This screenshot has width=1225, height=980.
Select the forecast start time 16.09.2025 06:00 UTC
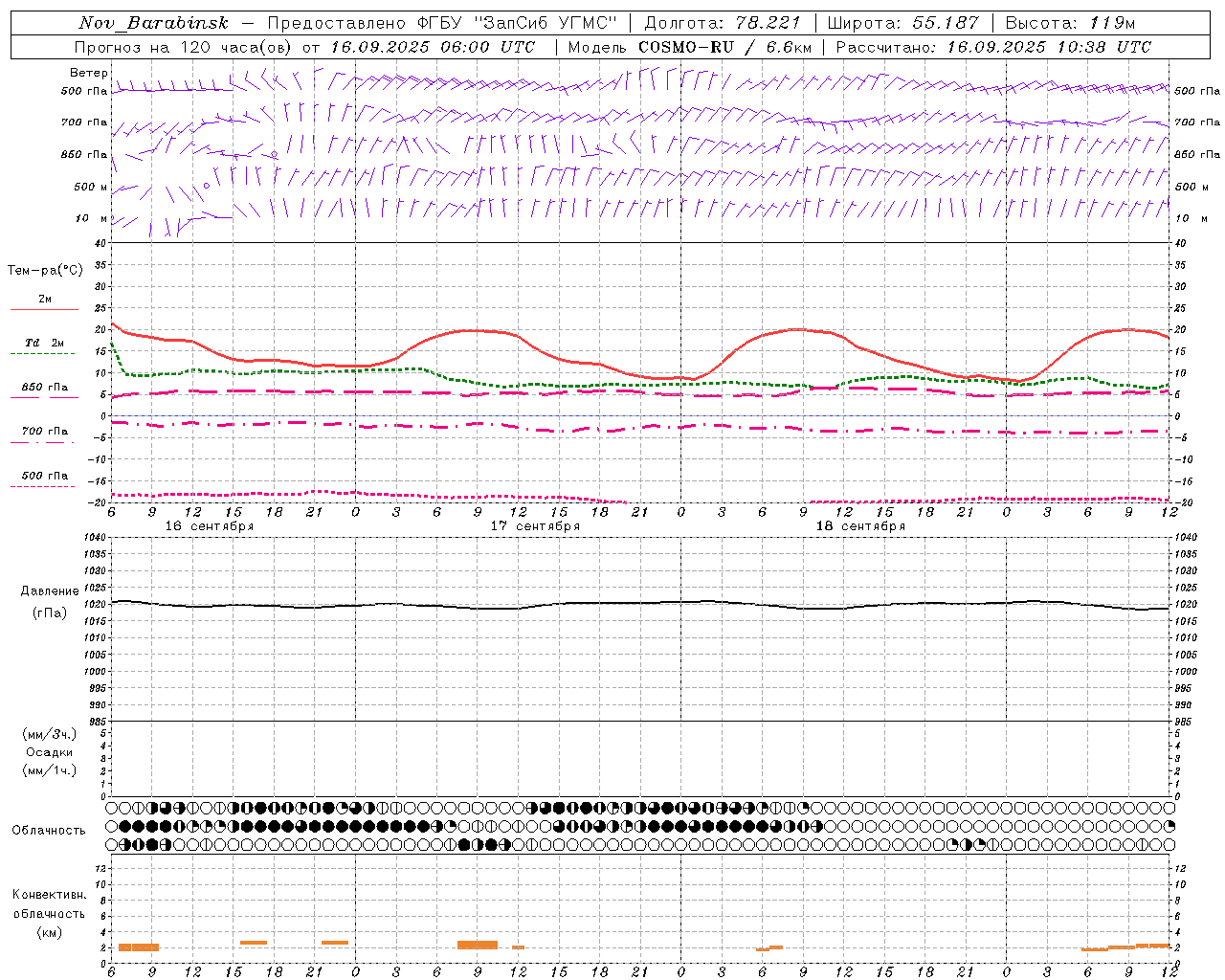(x=433, y=47)
